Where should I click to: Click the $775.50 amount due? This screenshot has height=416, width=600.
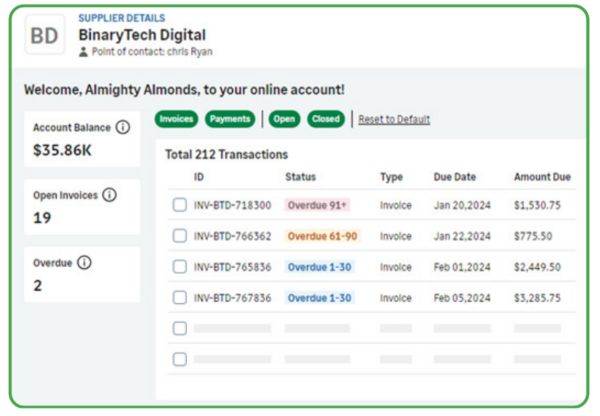[533, 236]
